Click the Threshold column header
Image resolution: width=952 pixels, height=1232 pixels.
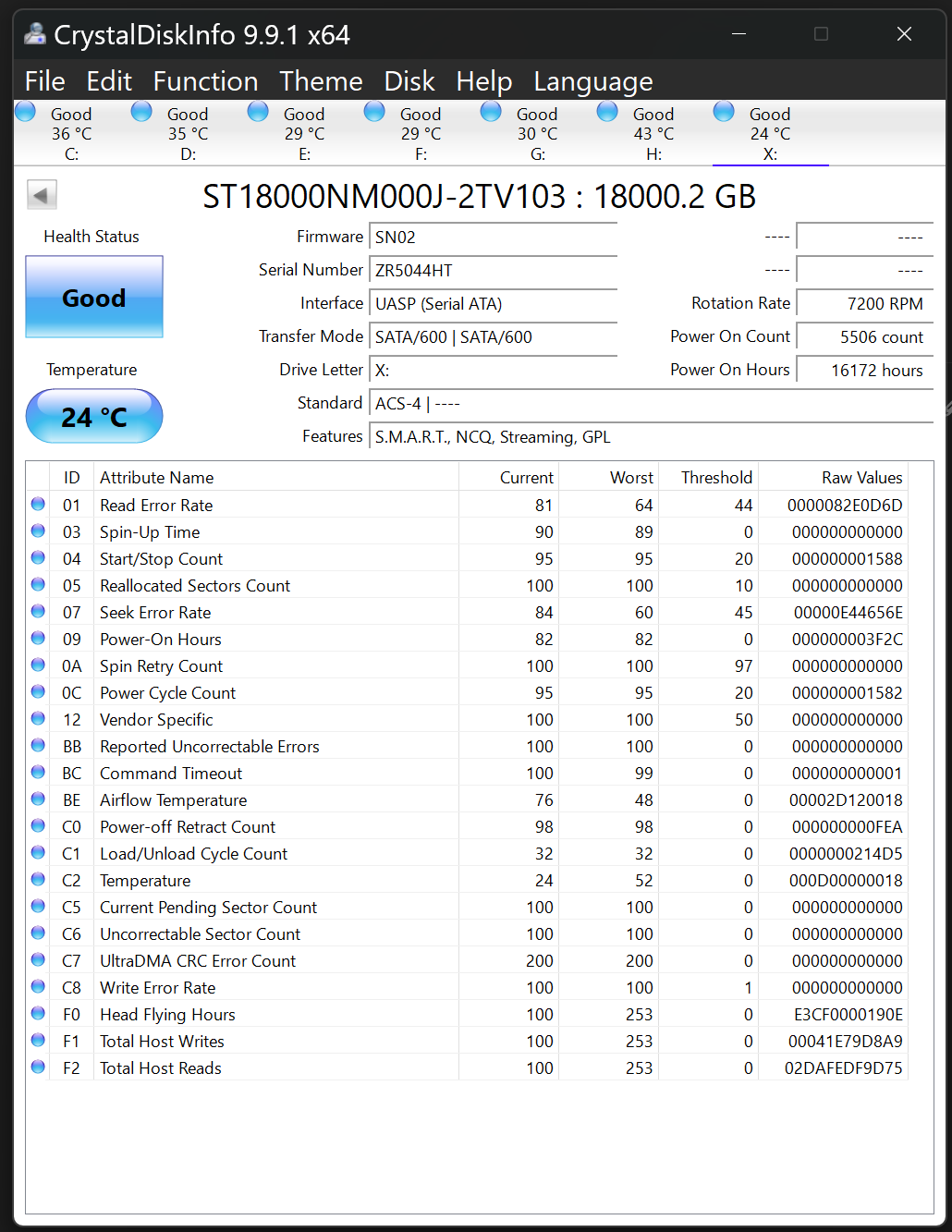tap(709, 478)
